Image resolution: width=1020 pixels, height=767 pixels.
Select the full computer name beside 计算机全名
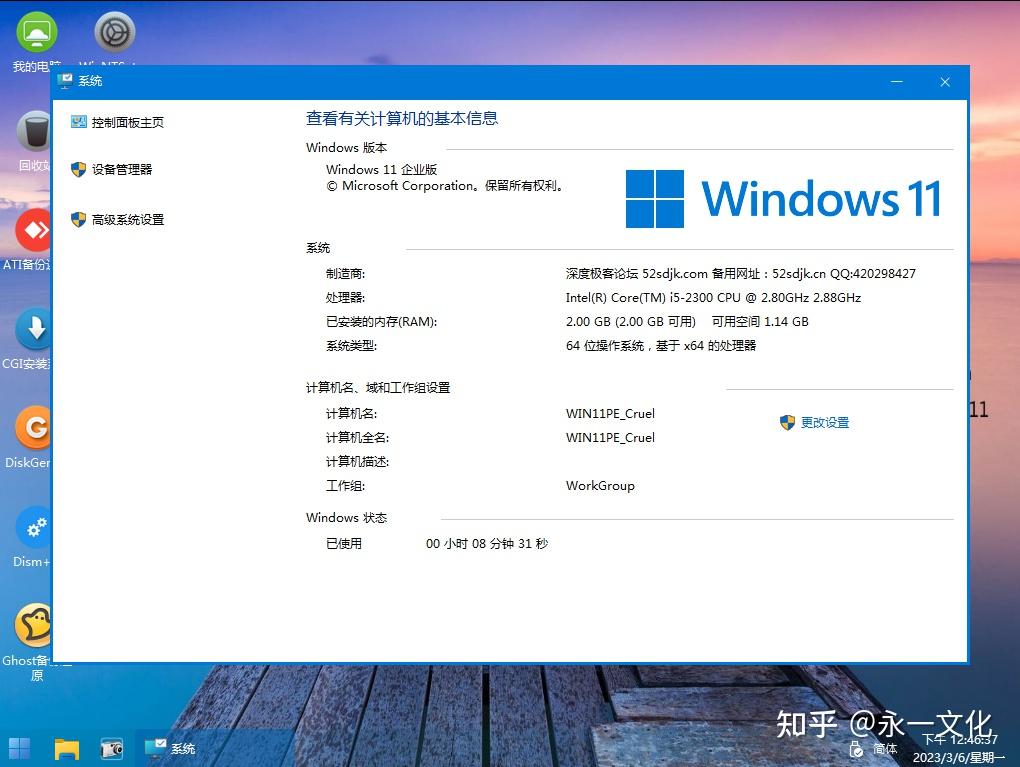click(x=610, y=438)
